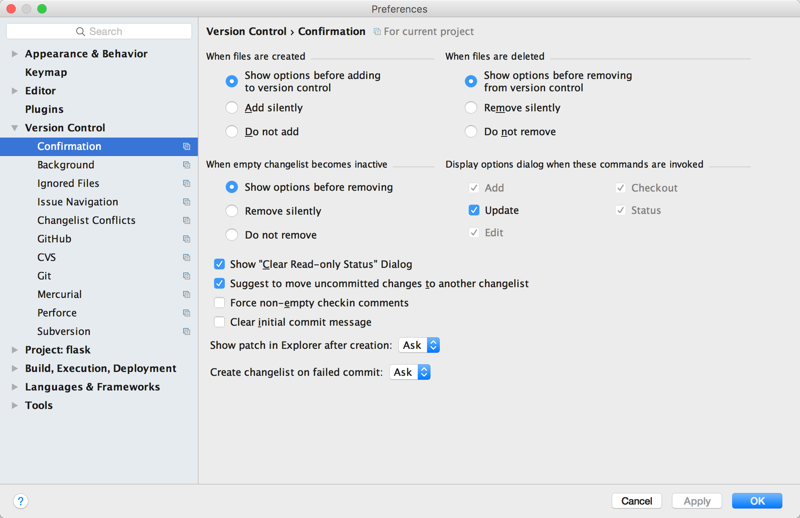Click the project-level icon beside Git
Screen dimensions: 800x518
click(x=186, y=276)
